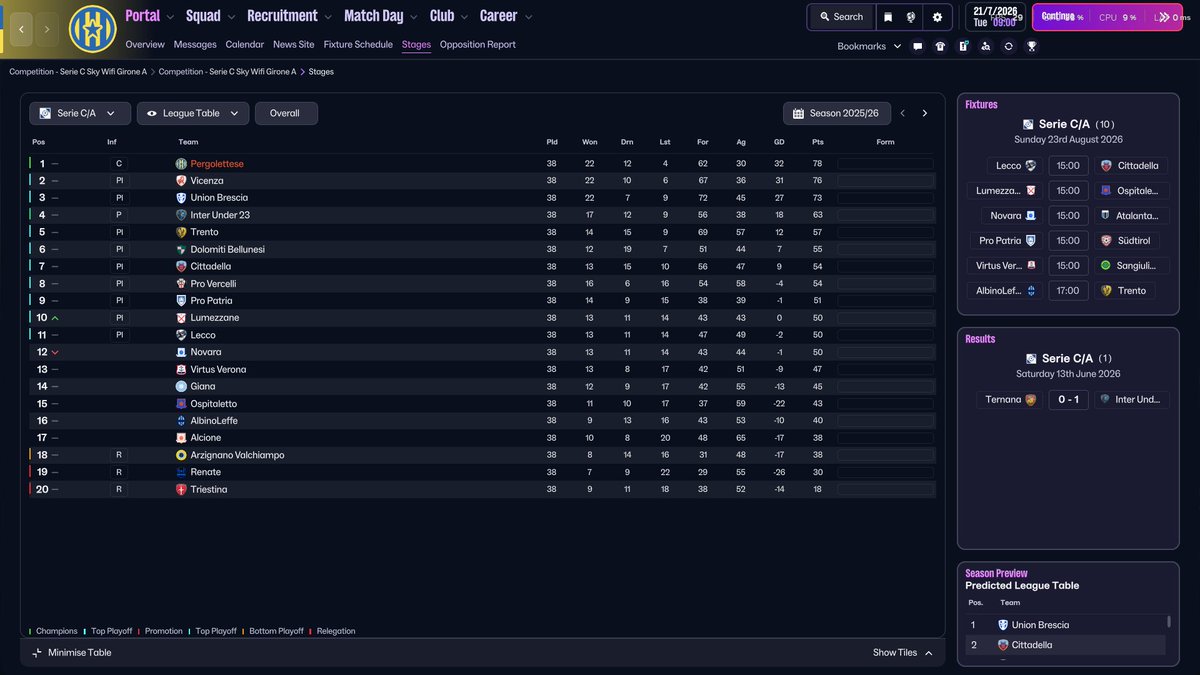Image resolution: width=1200 pixels, height=675 pixels.
Task: Open the bookmark icon beside Search
Action: pos(887,17)
